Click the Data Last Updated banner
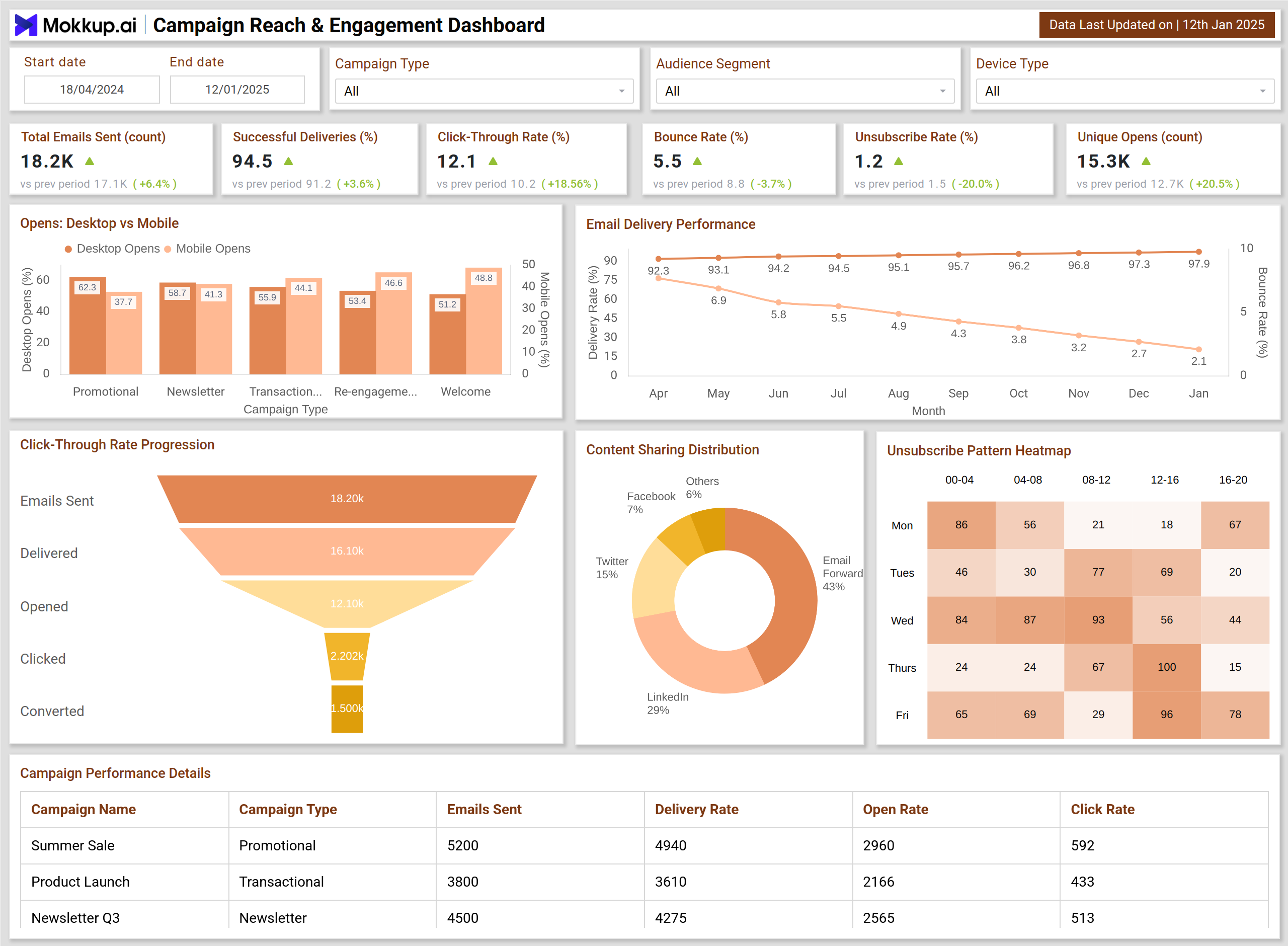Screen dimensions: 1288x946 tap(1157, 25)
